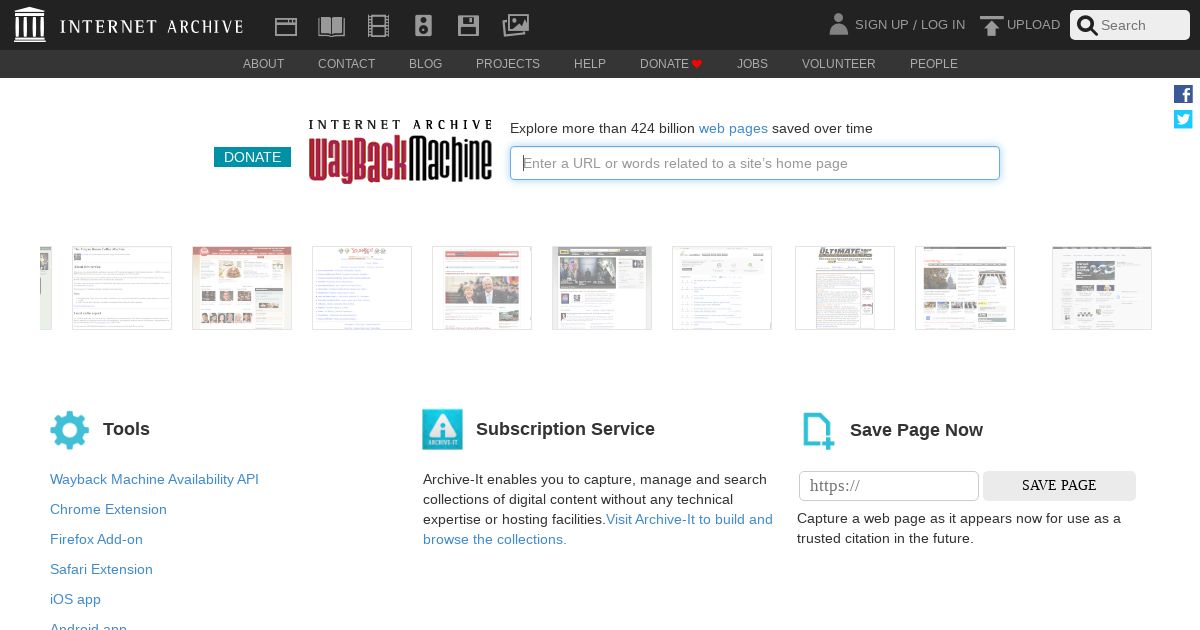Share on Twitter icon
The height and width of the screenshot is (630, 1200).
click(1183, 119)
